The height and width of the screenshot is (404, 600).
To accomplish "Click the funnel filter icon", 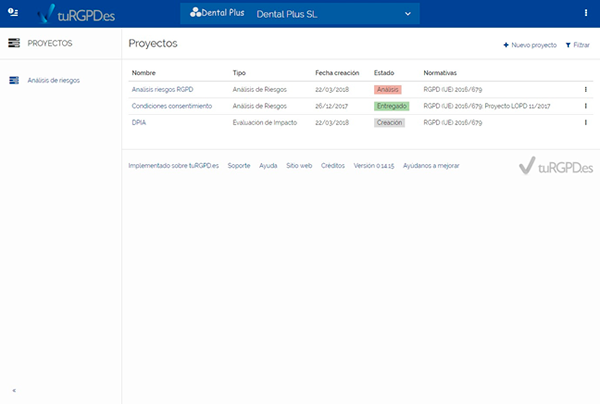I will coord(568,45).
